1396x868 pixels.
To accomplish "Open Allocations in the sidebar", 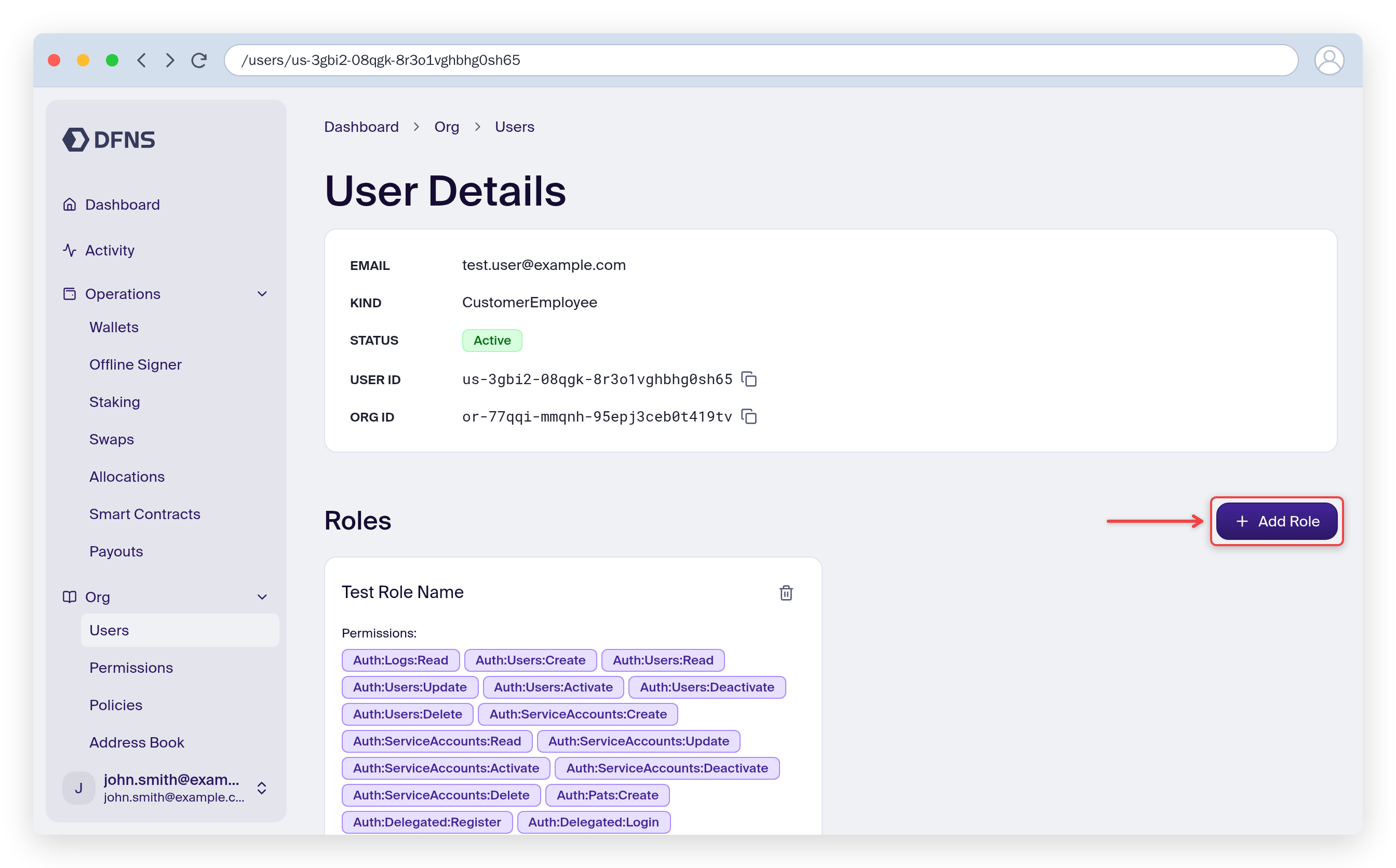I will [x=127, y=477].
